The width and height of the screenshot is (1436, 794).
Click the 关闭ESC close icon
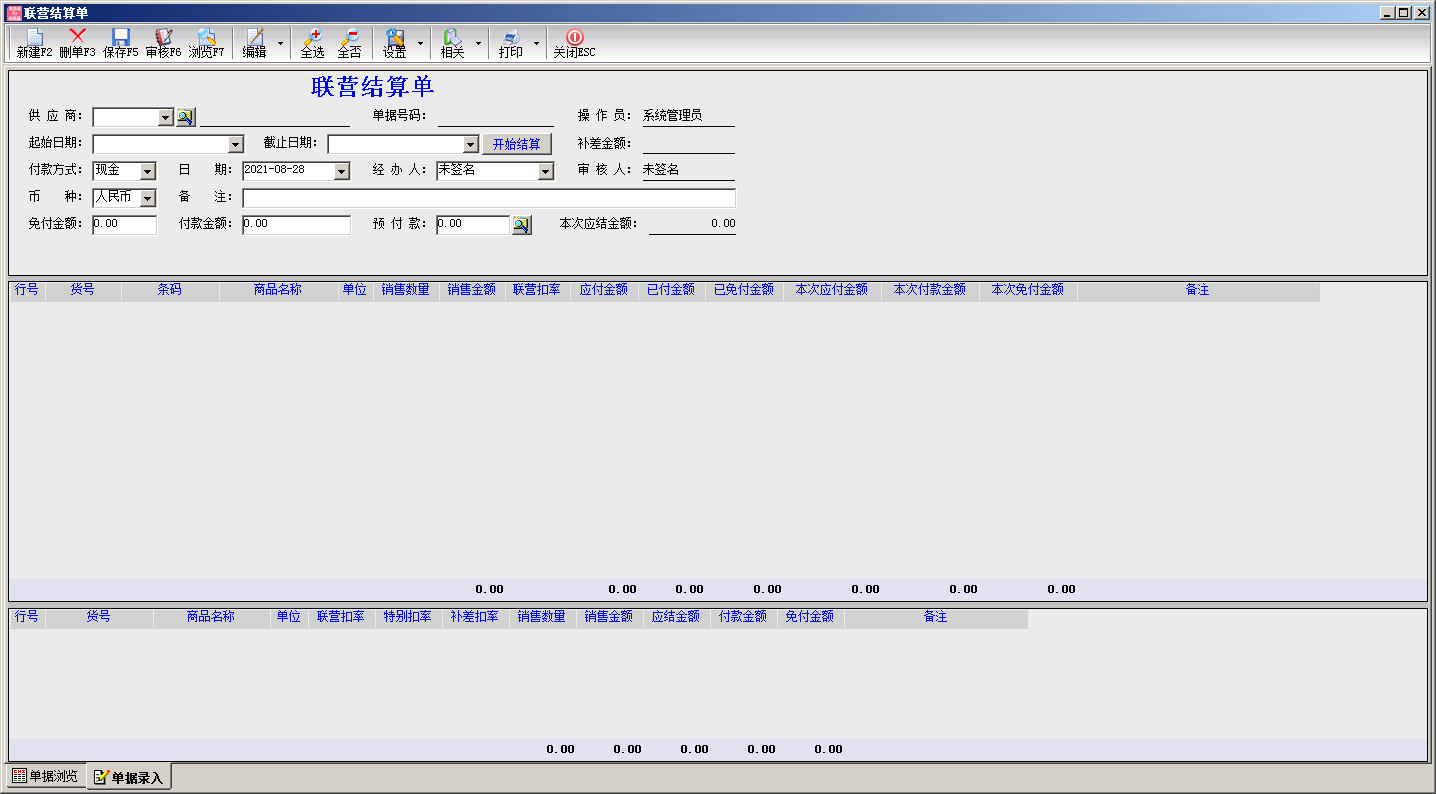pyautogui.click(x=574, y=43)
